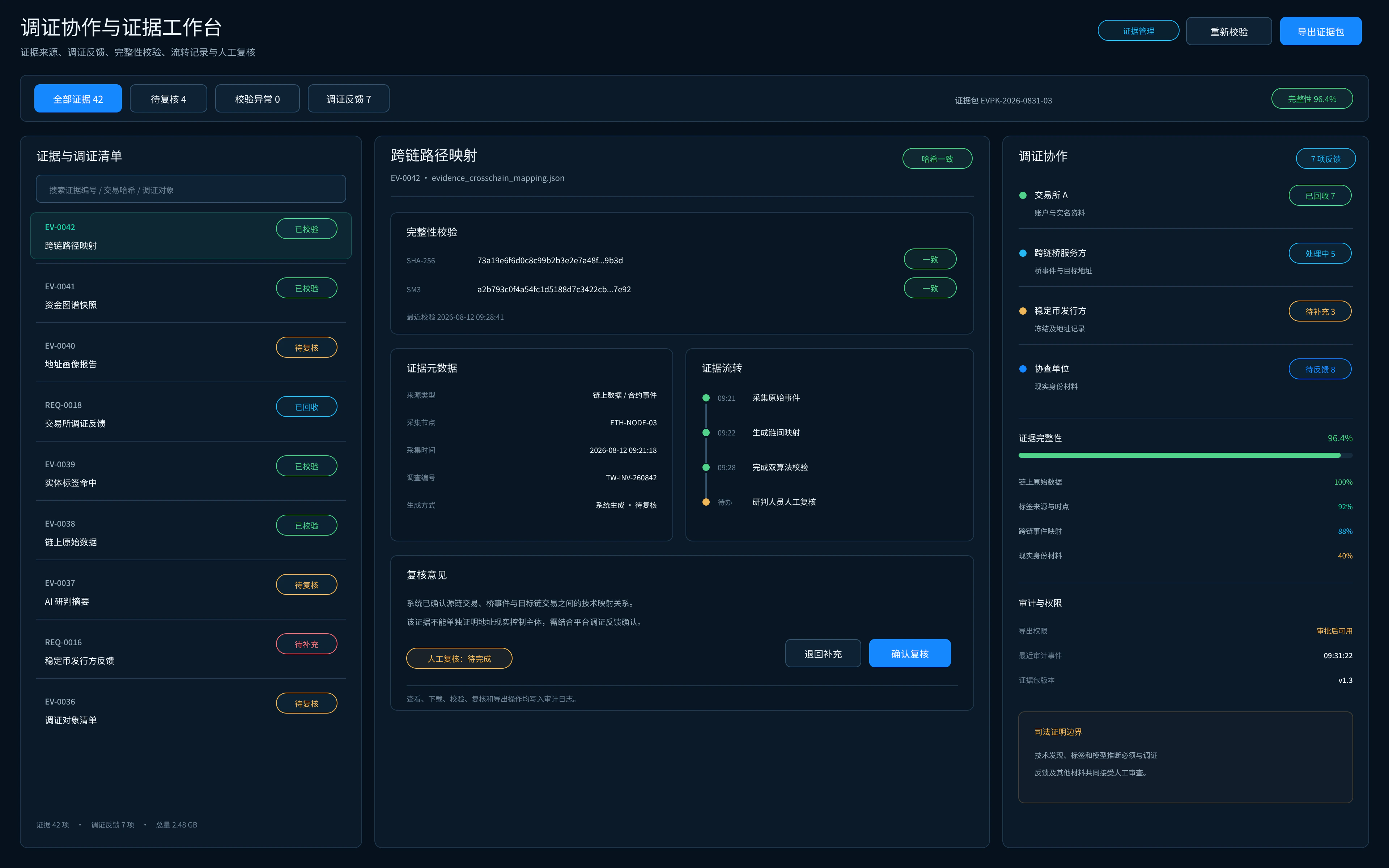Screen dimensions: 1389x868
Task: Click the 完整性 96.4% badge
Action: (x=1312, y=99)
